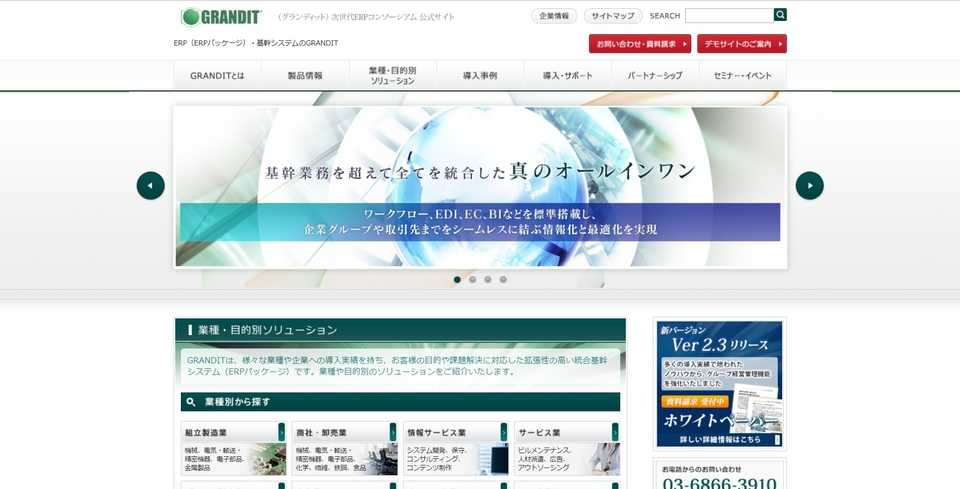Open 情報サービス業 industry card

[456, 449]
